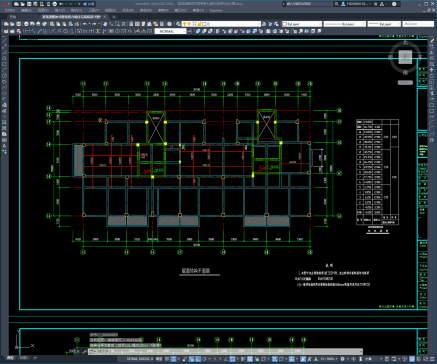Image resolution: width=437 pixels, height=364 pixels.
Task: Open the 工具(T) menu
Action: pyautogui.click(x=93, y=10)
